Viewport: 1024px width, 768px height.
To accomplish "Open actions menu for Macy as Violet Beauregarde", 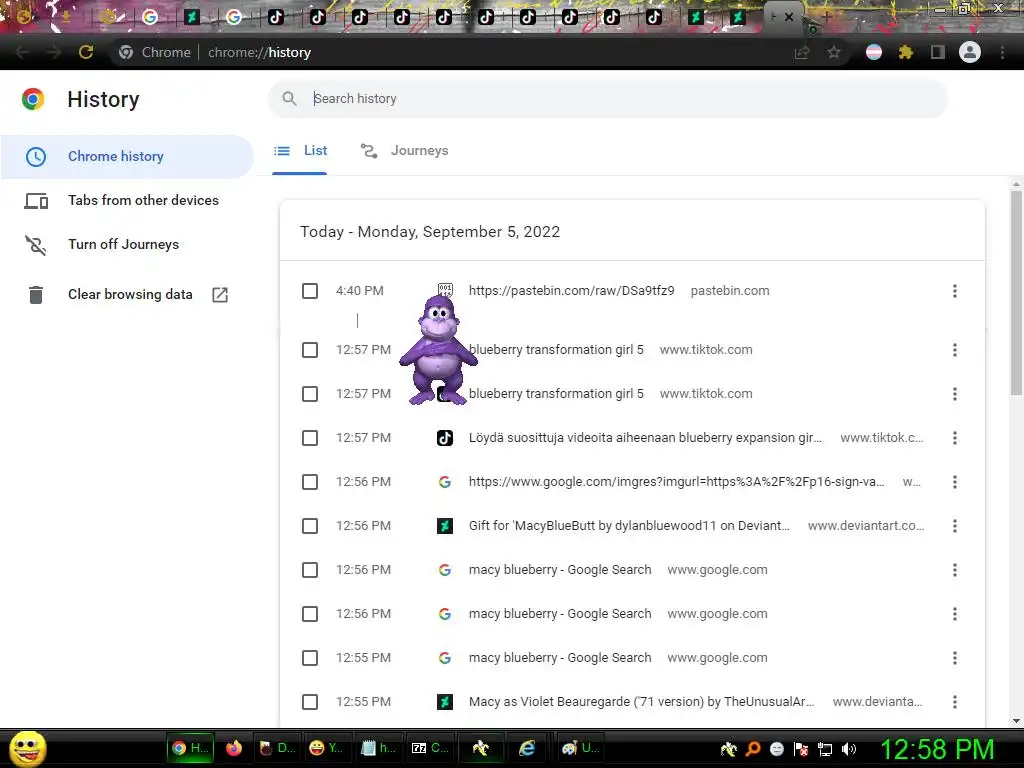I will tap(955, 702).
